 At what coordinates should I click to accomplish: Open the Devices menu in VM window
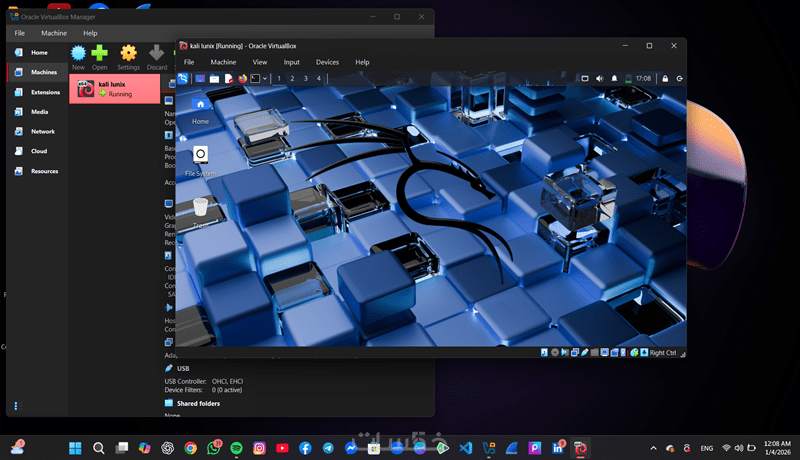(327, 62)
